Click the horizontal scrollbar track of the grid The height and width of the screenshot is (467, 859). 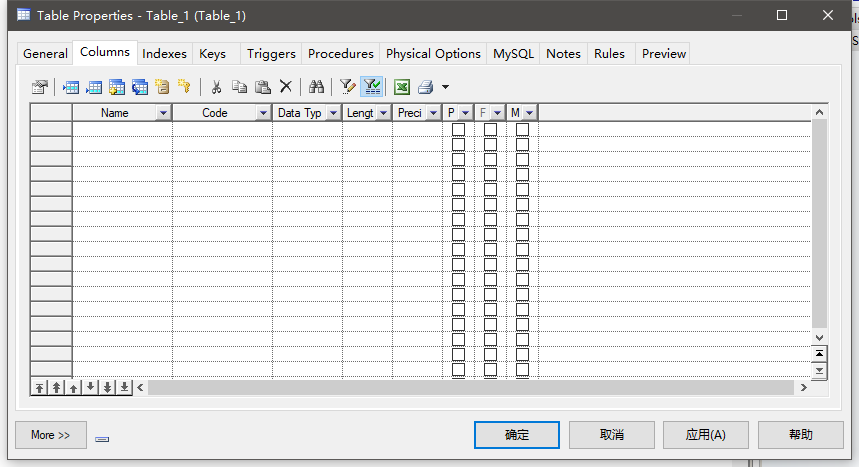(x=470, y=388)
